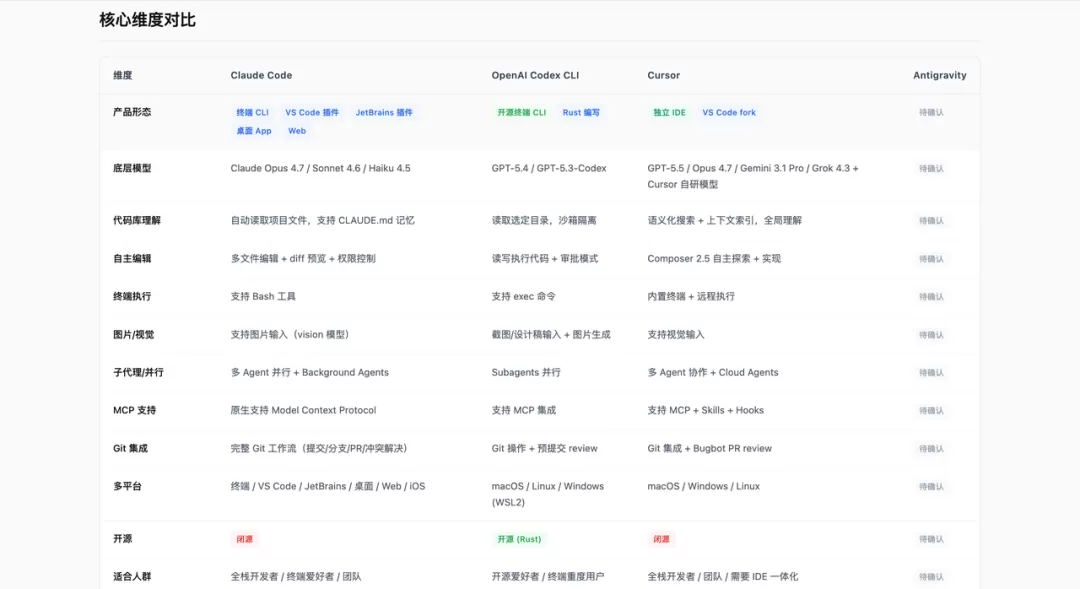Select the 桌面 App tag
Screen dimensions: 1080x589
[253, 131]
